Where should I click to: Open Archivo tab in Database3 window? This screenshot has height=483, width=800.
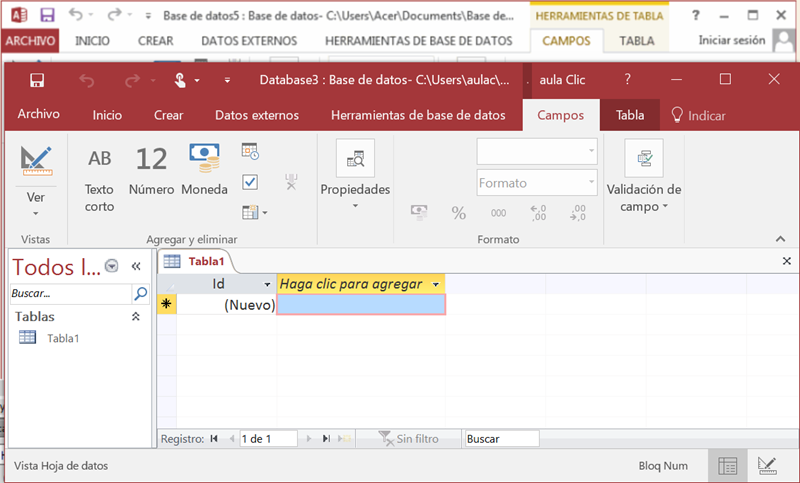coord(38,114)
